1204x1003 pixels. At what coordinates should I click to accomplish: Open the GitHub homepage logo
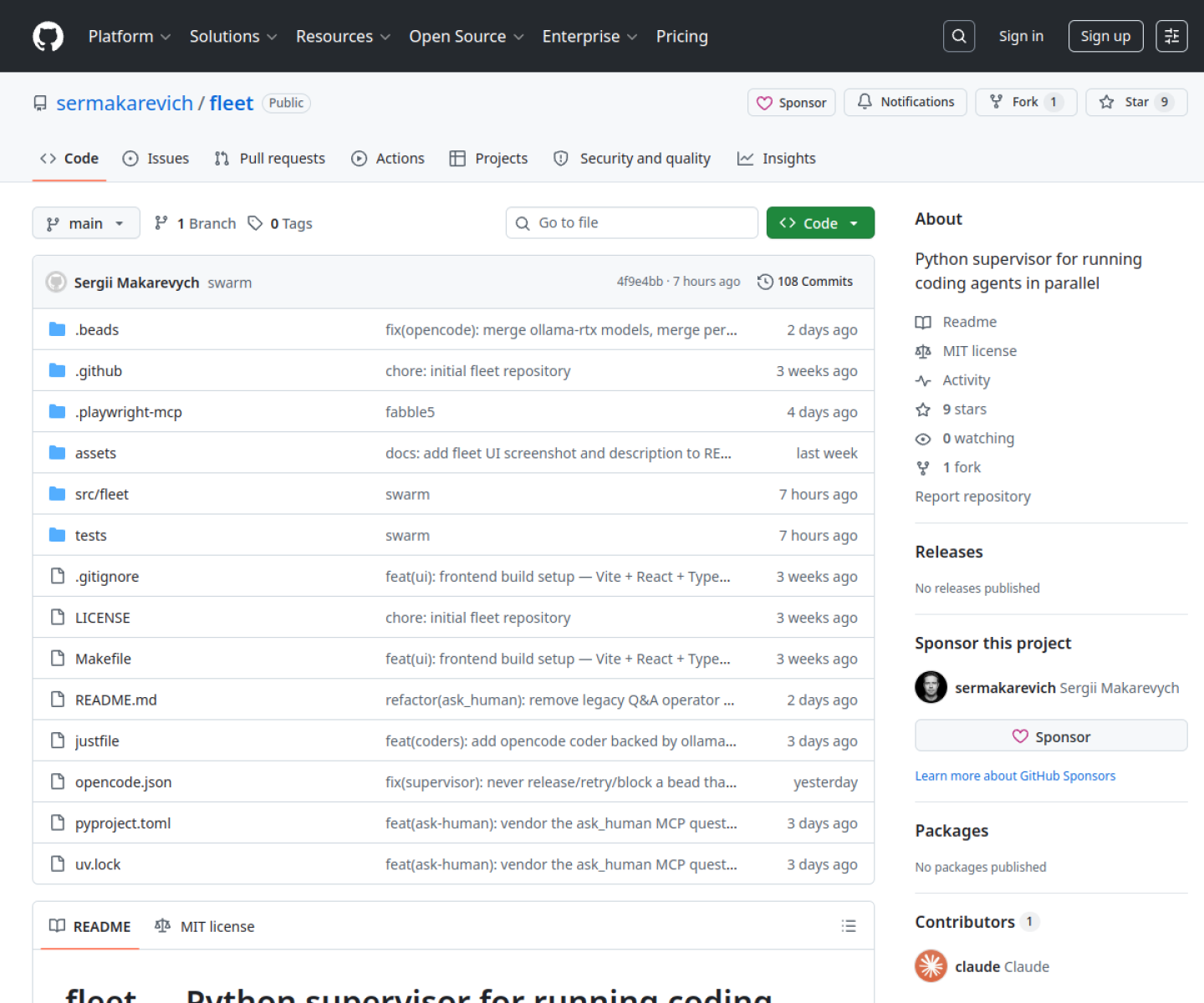[x=48, y=37]
